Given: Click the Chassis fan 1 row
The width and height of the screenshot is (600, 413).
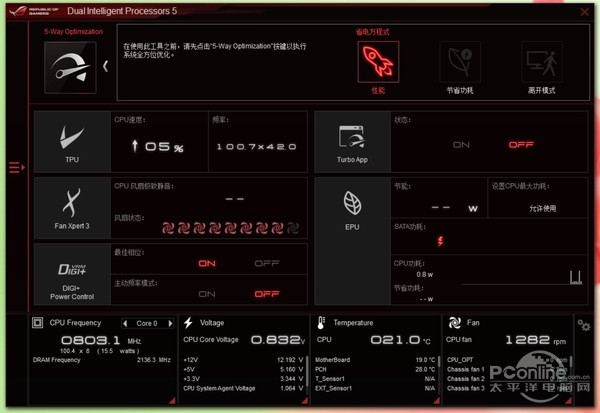Looking at the screenshot, I should [x=507, y=369].
